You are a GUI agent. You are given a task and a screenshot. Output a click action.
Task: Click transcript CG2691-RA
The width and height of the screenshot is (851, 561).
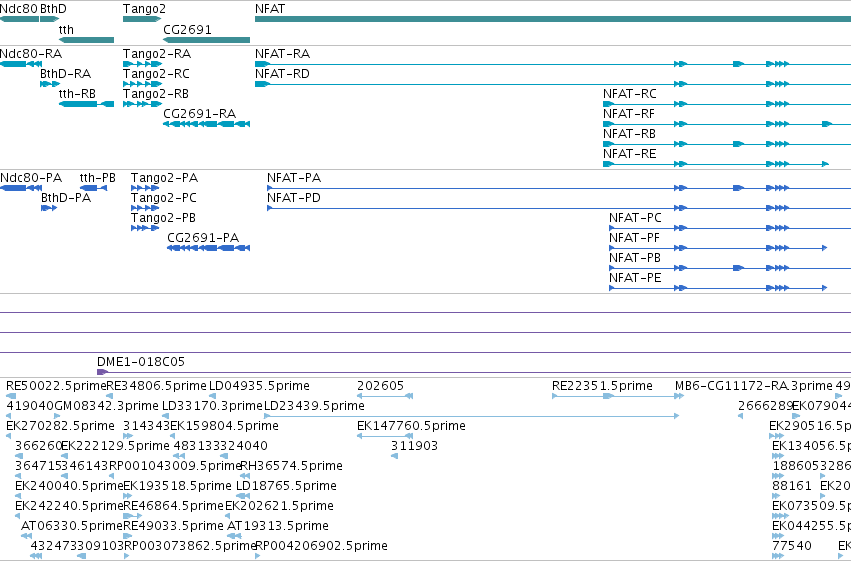coord(200,114)
